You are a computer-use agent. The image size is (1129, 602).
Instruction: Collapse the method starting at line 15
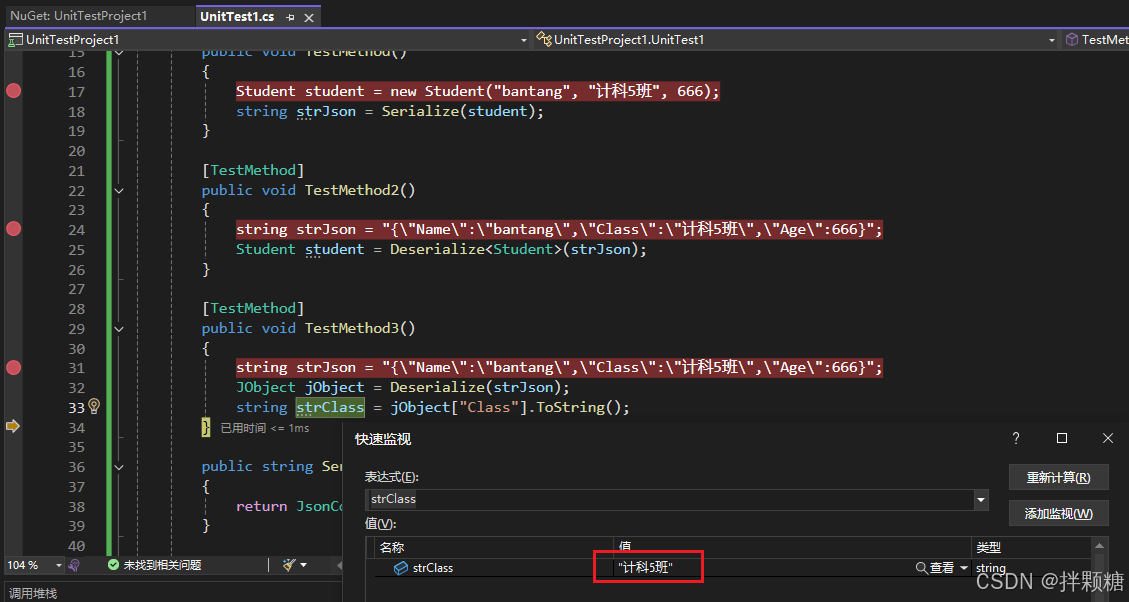click(119, 52)
